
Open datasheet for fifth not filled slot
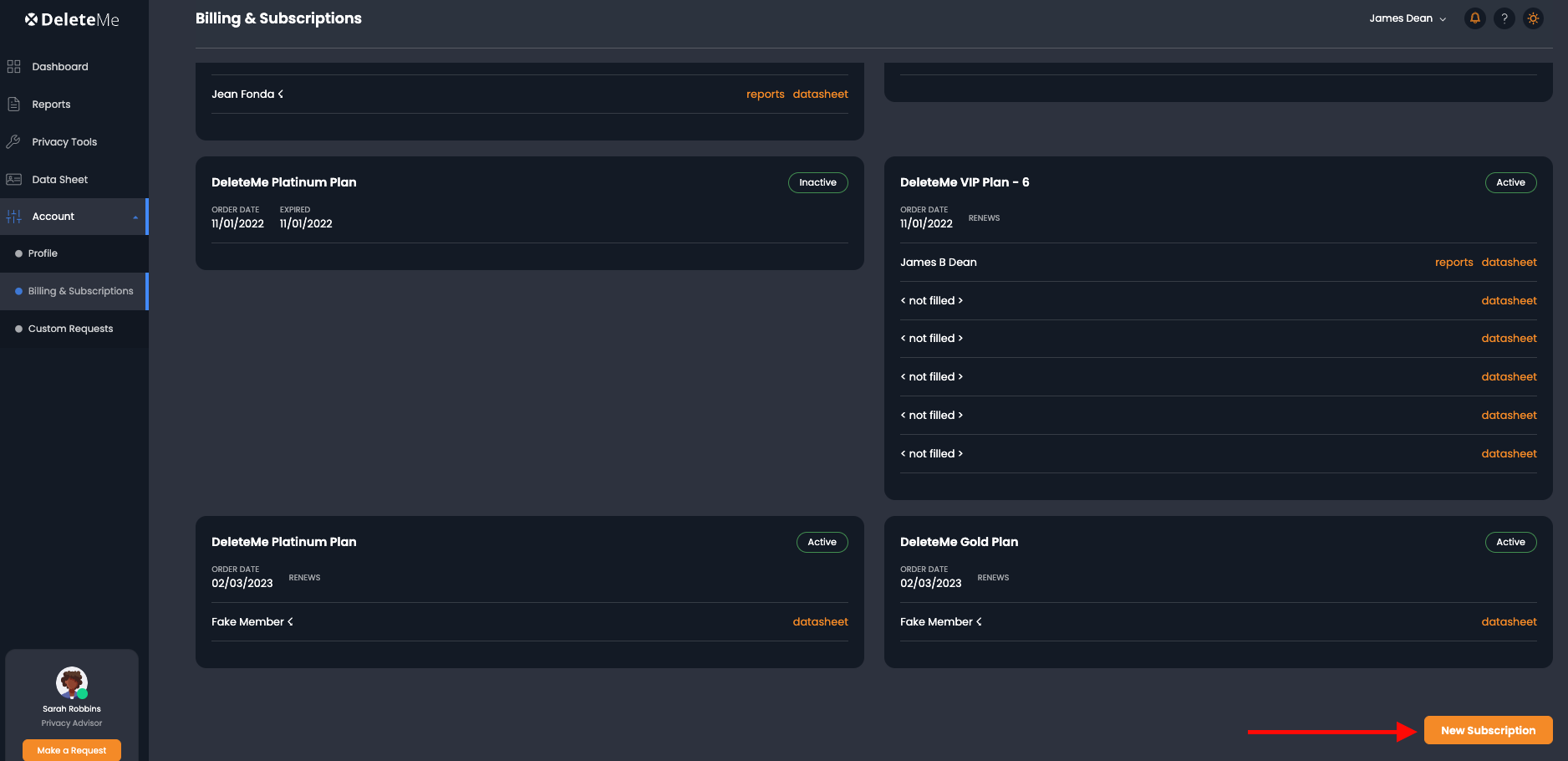1509,453
